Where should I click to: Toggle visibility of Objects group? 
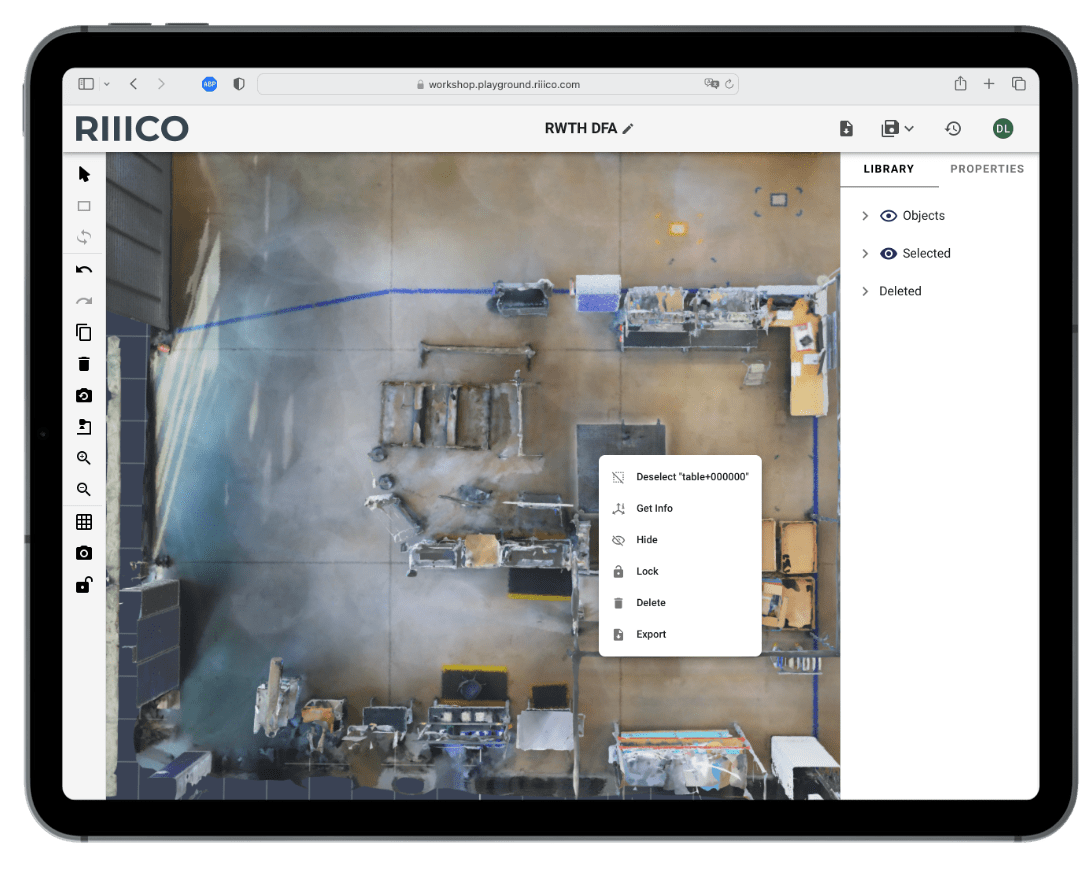889,216
